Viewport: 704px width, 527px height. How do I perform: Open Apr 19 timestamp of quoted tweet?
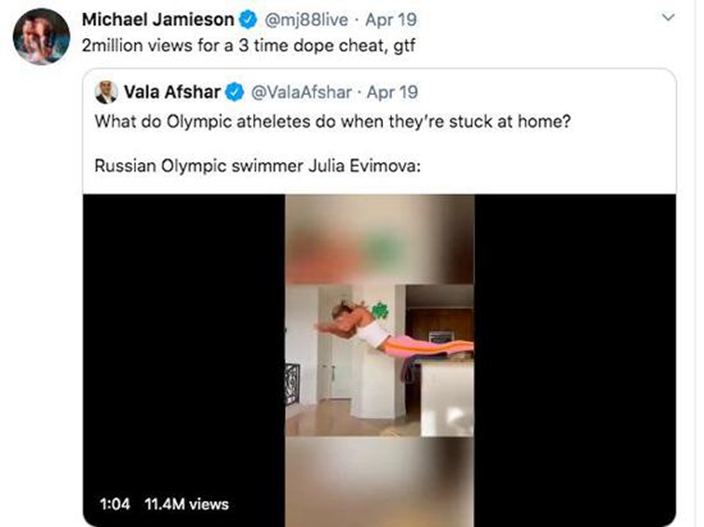(392, 92)
